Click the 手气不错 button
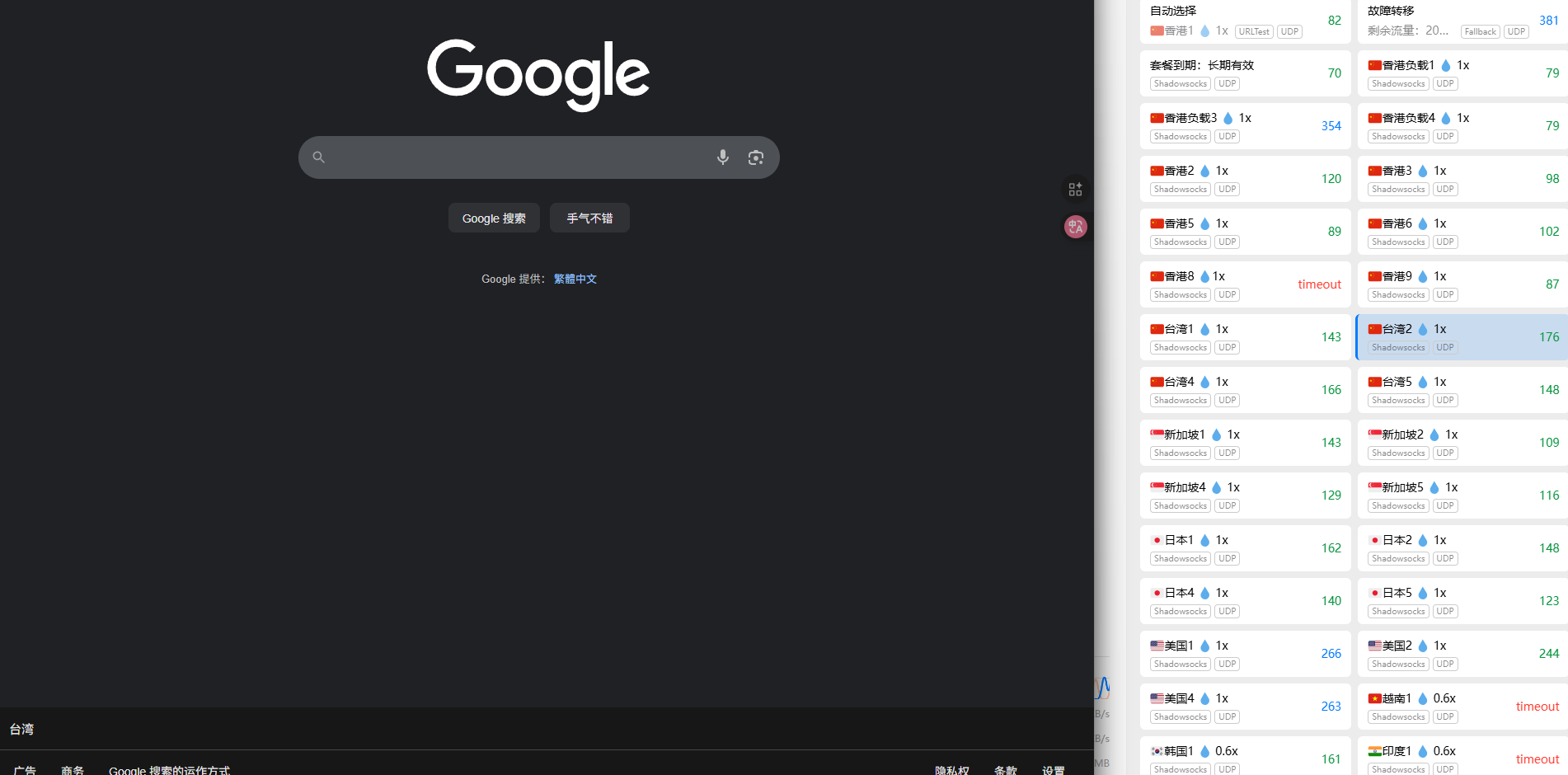 click(x=589, y=218)
